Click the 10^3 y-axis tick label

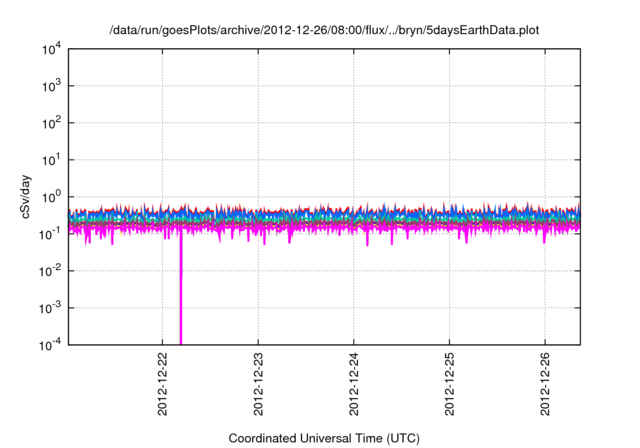[x=52, y=86]
